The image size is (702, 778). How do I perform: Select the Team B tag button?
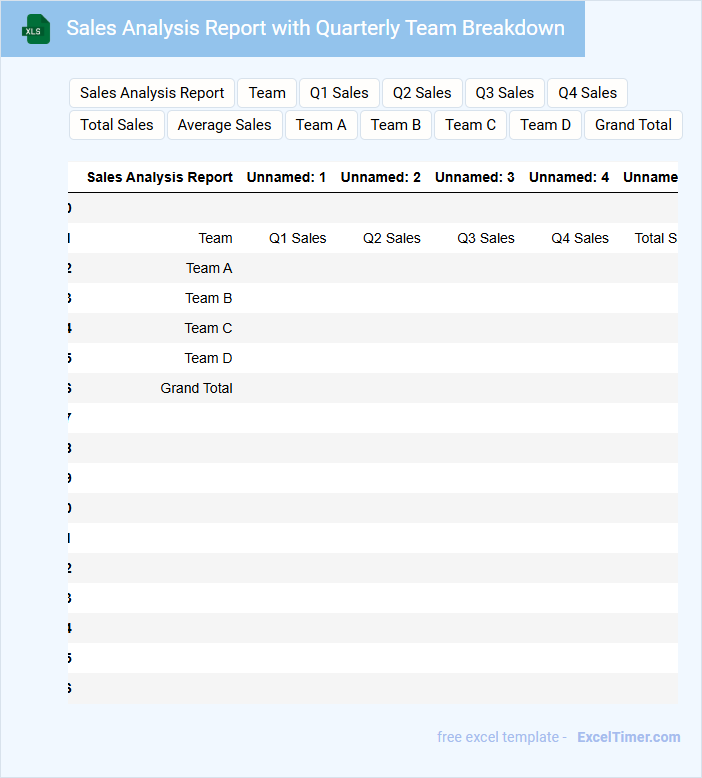point(396,125)
